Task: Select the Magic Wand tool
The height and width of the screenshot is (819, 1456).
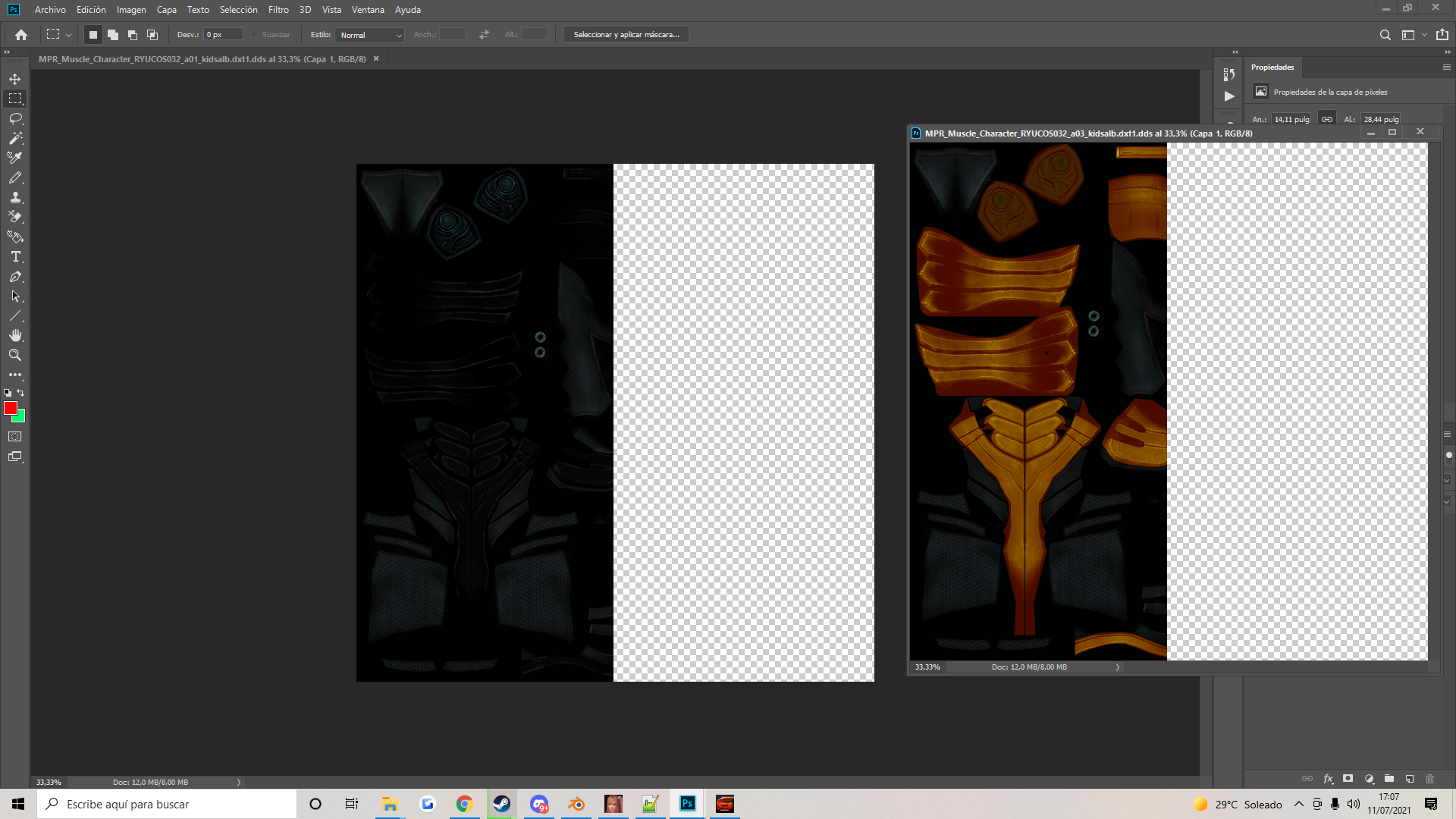Action: 15,138
